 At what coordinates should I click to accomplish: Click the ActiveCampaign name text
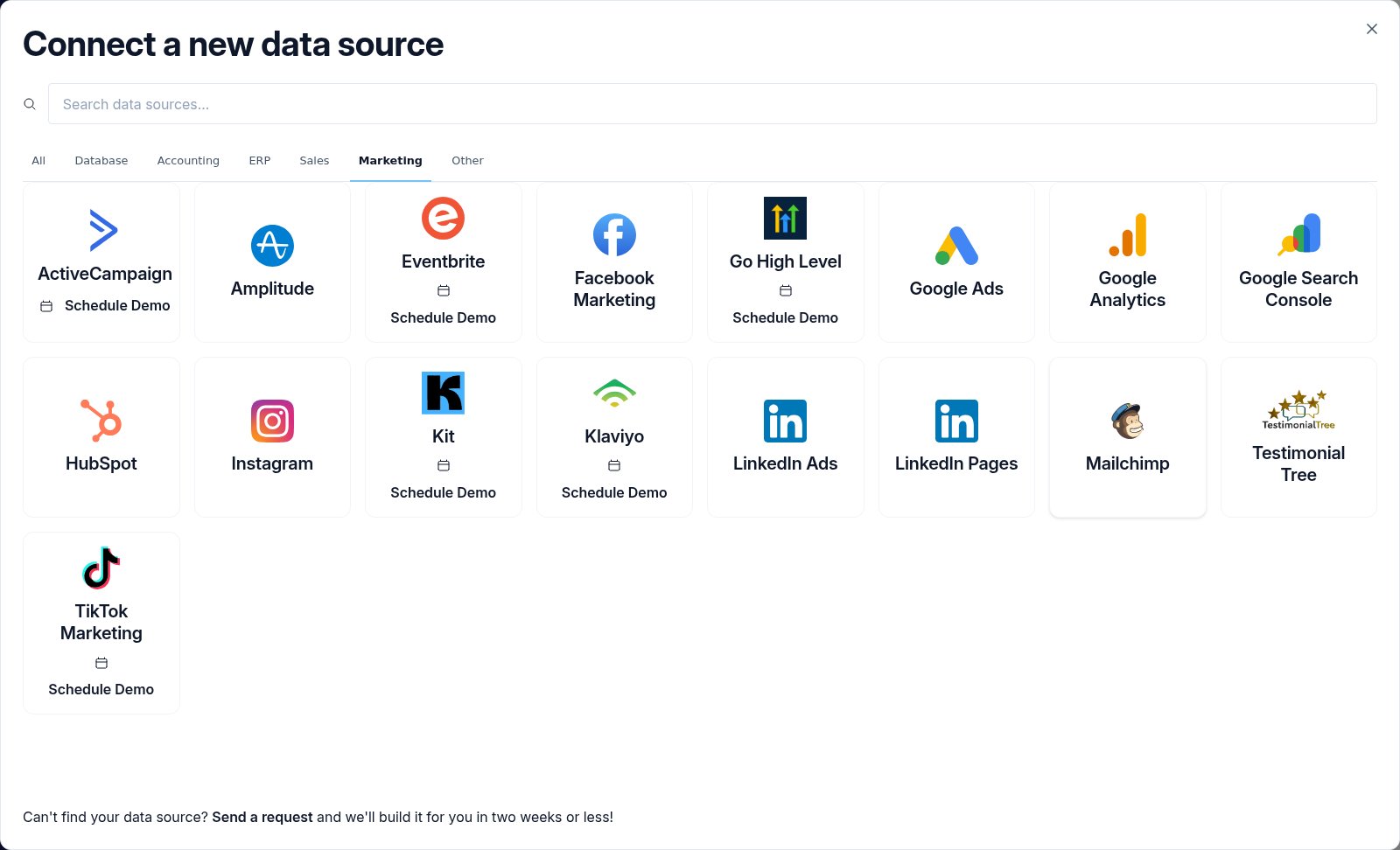105,274
